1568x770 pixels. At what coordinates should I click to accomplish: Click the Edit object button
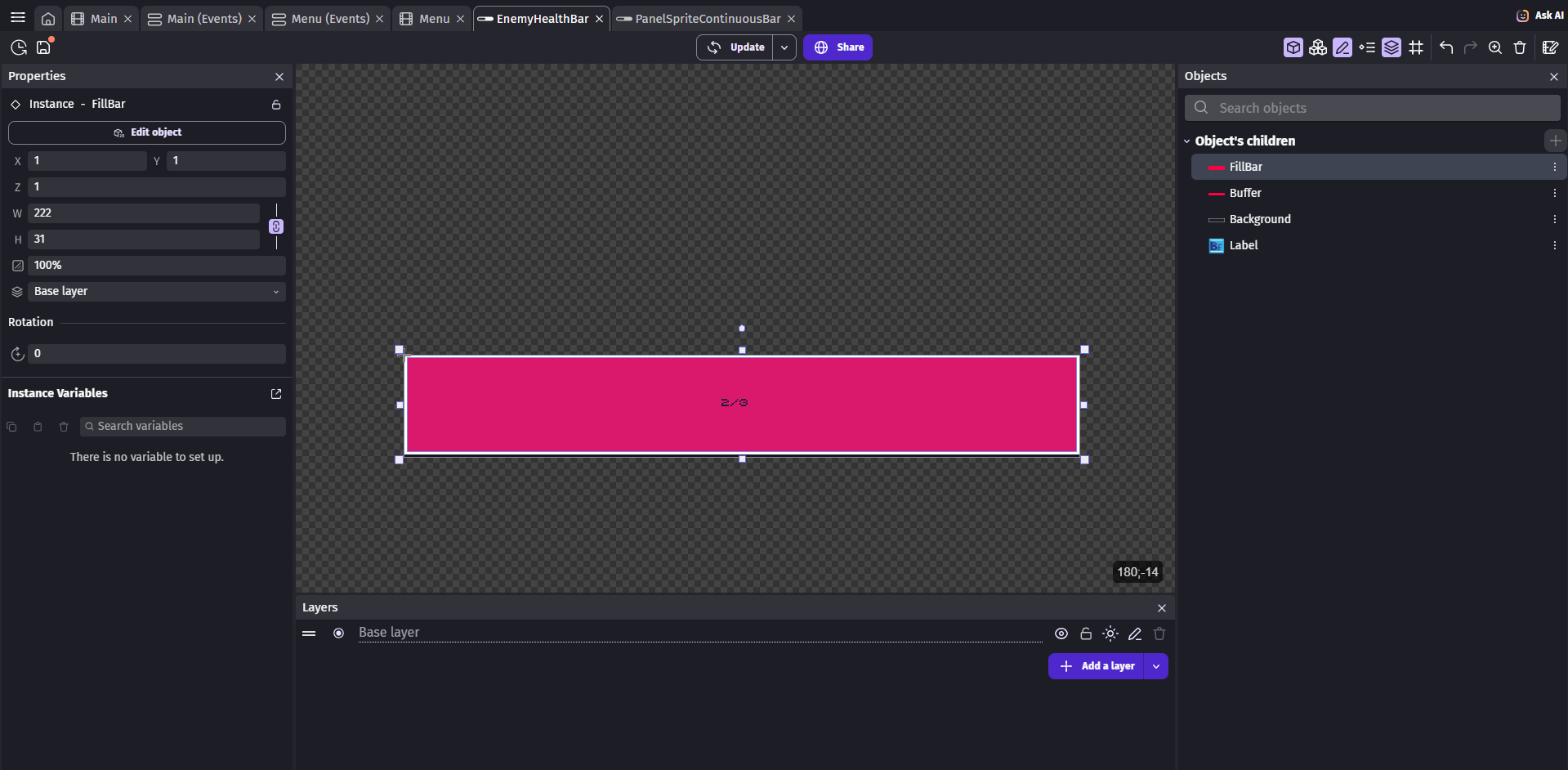[x=147, y=132]
